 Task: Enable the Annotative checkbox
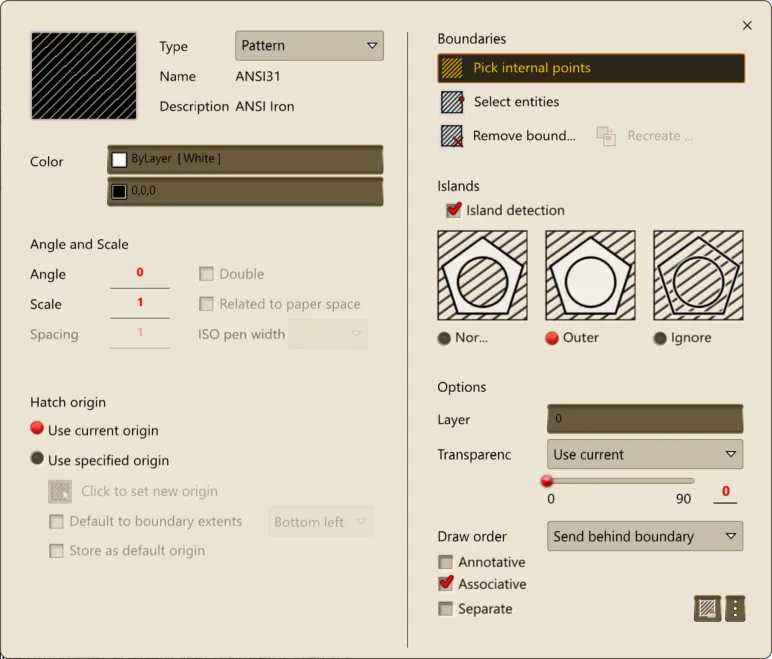tap(446, 562)
